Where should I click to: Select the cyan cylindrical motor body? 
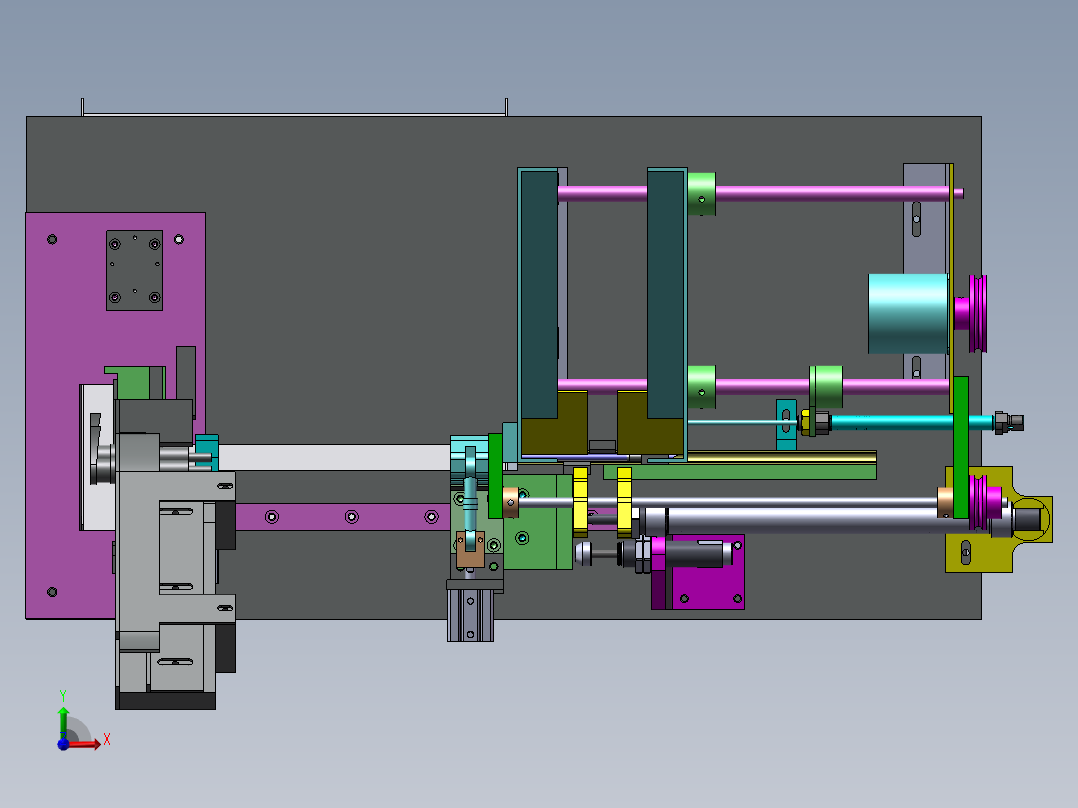coord(908,314)
